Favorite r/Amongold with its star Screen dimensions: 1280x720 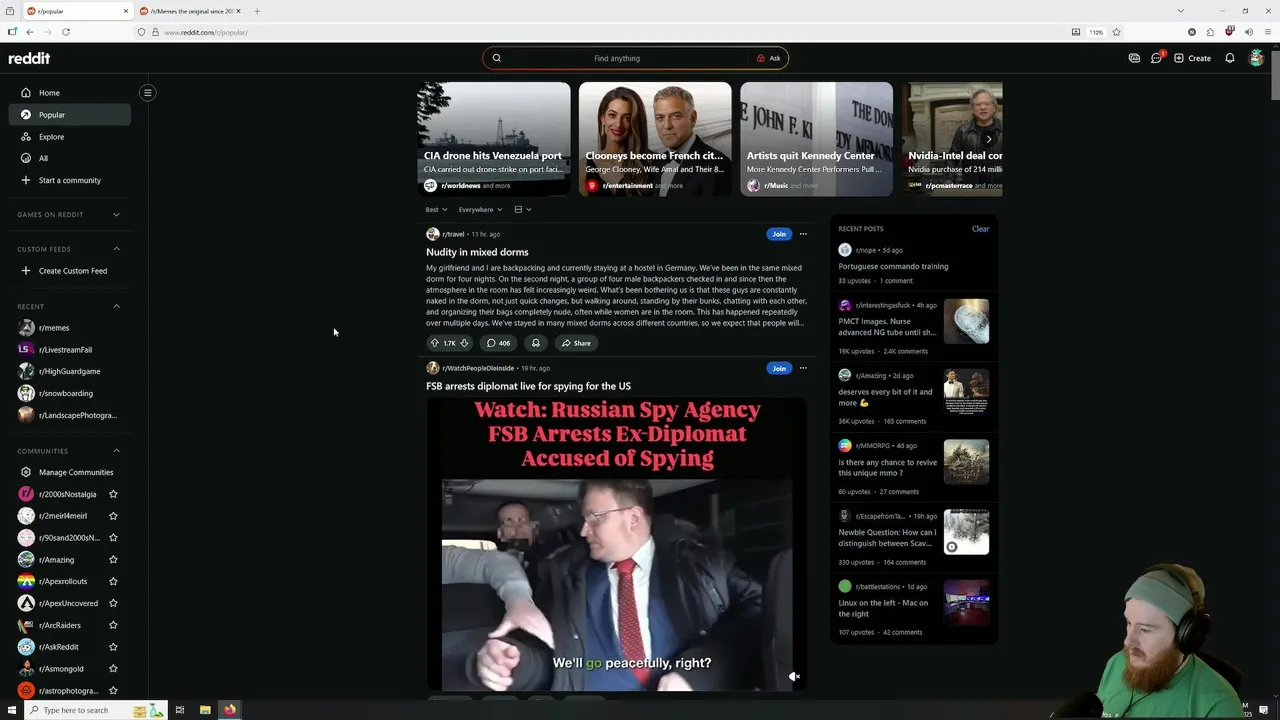pos(113,669)
